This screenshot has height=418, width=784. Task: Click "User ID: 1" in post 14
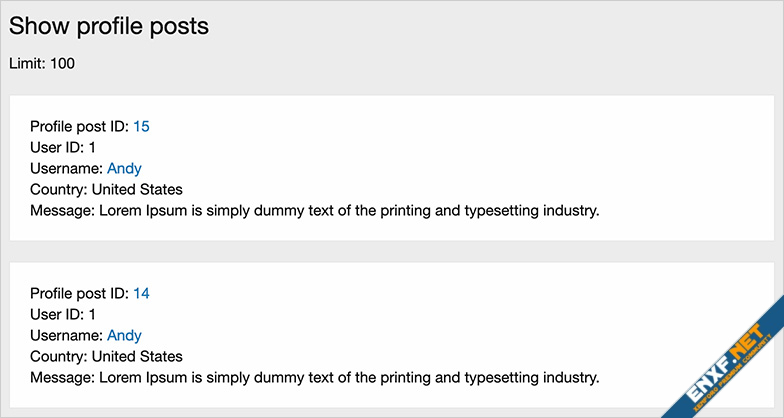pyautogui.click(x=63, y=314)
